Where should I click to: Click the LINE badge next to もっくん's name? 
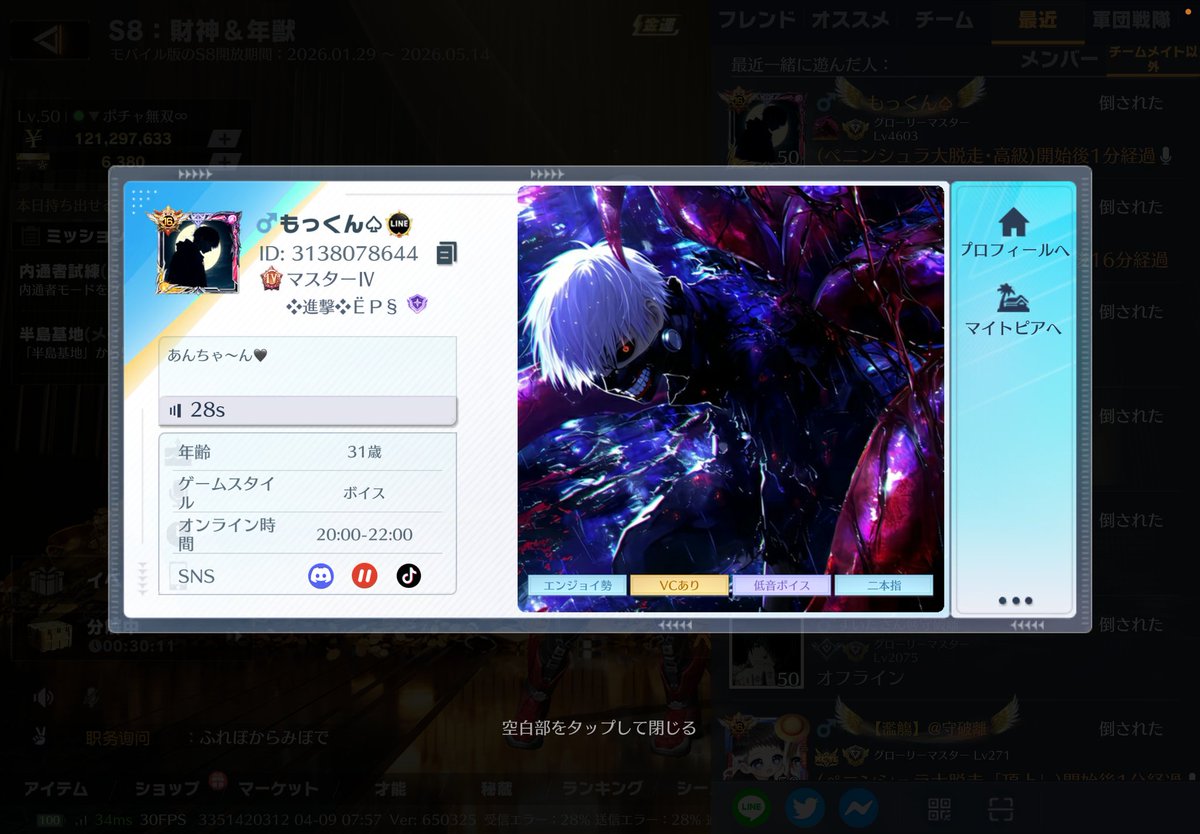397,222
